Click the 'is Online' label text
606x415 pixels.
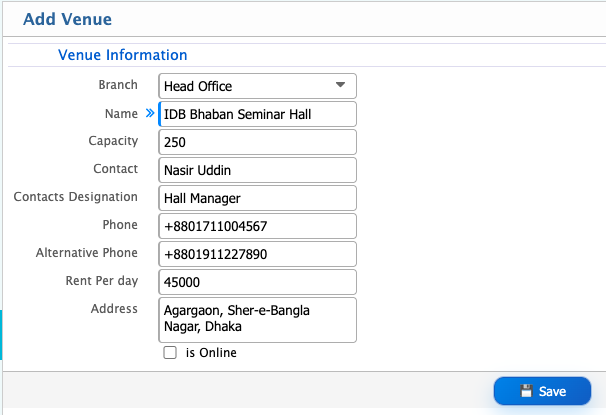click(x=211, y=353)
